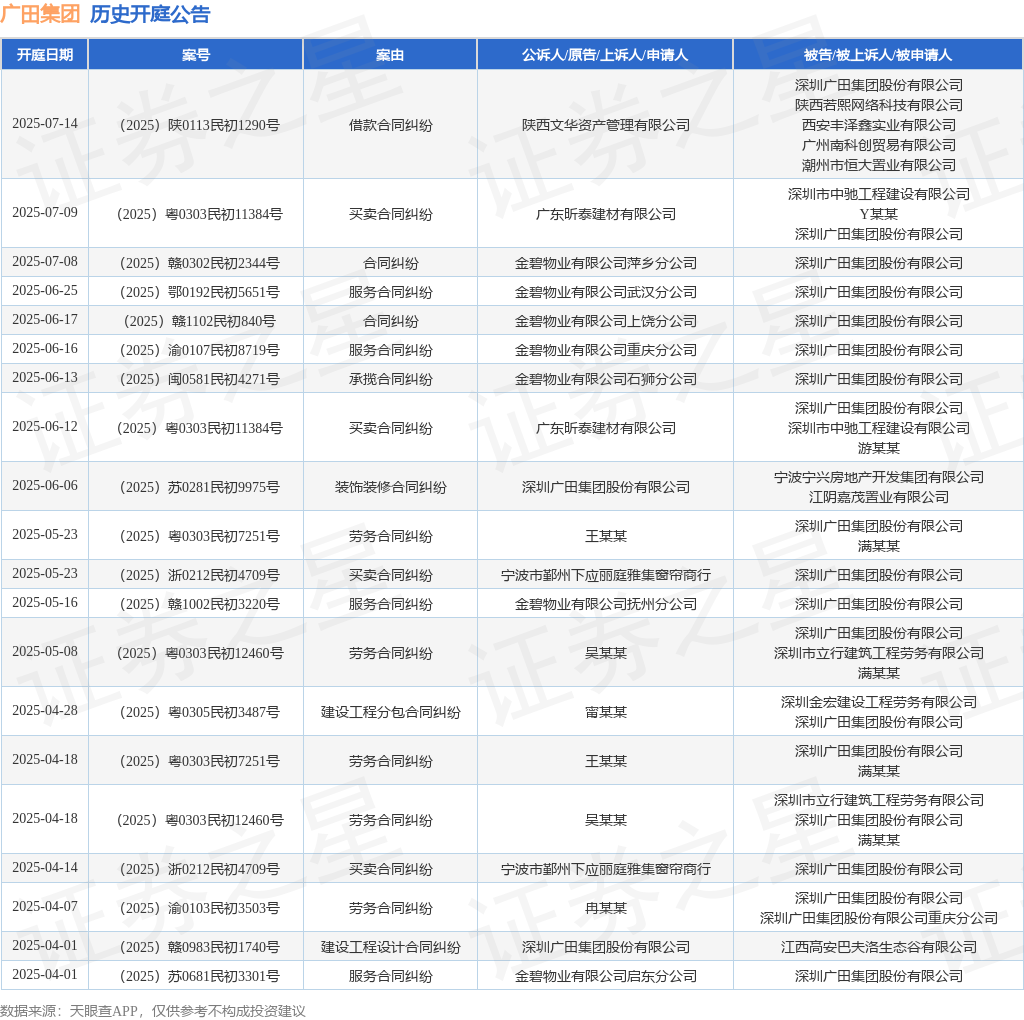
Task: Click defendant 江阴嘉茂置业有限公司
Action: (878, 497)
